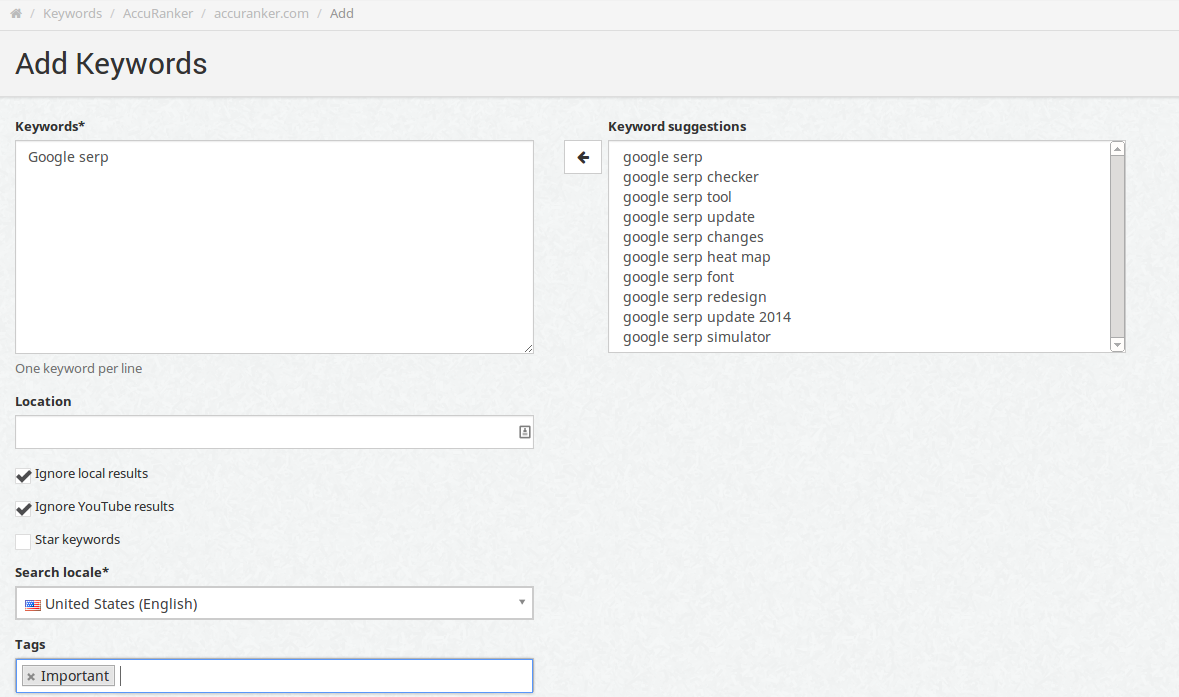The image size is (1179, 697).
Task: Click the contact-card icon in the Location field
Action: click(525, 432)
